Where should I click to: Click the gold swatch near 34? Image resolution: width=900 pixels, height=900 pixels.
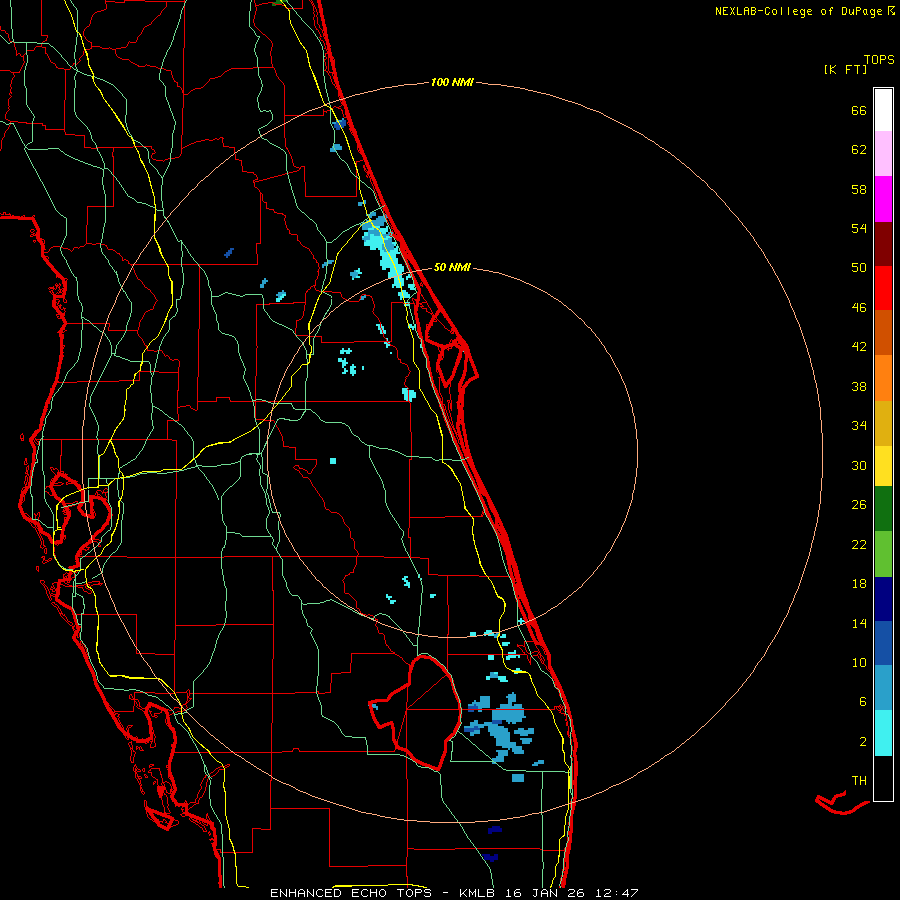tap(883, 423)
